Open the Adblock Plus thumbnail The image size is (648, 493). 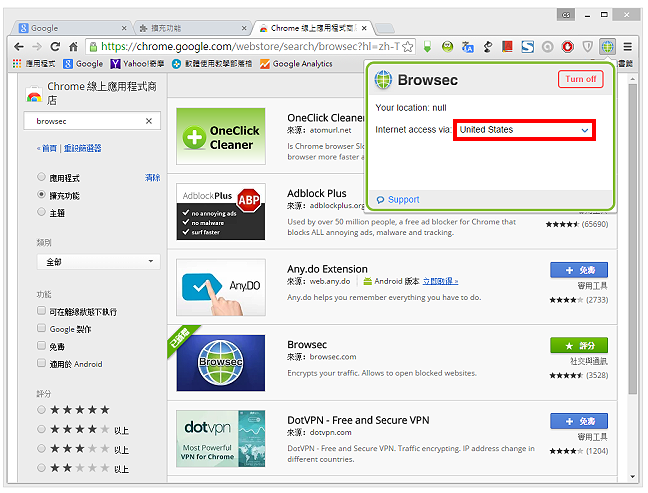coord(221,212)
